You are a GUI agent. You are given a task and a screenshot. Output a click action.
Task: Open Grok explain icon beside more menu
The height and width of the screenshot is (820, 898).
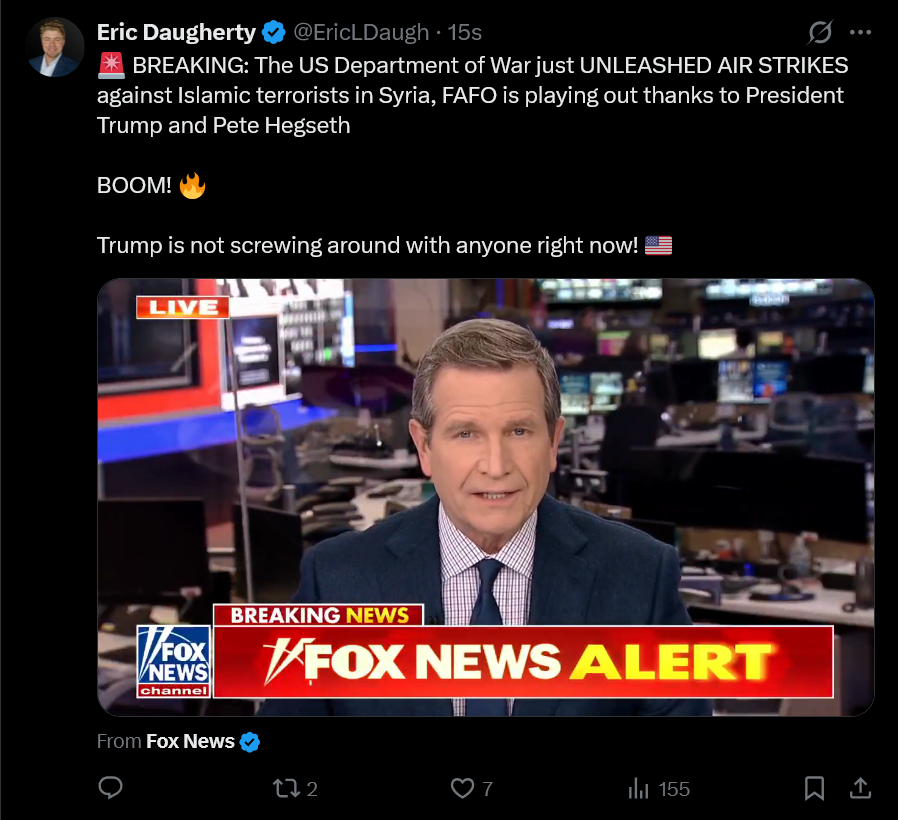(x=820, y=32)
